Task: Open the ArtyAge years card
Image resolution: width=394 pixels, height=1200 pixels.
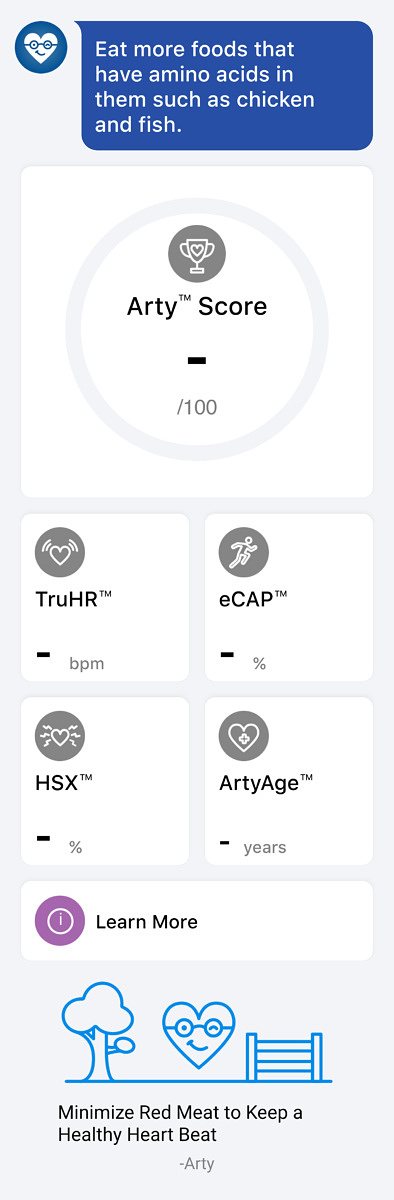Action: (x=289, y=781)
